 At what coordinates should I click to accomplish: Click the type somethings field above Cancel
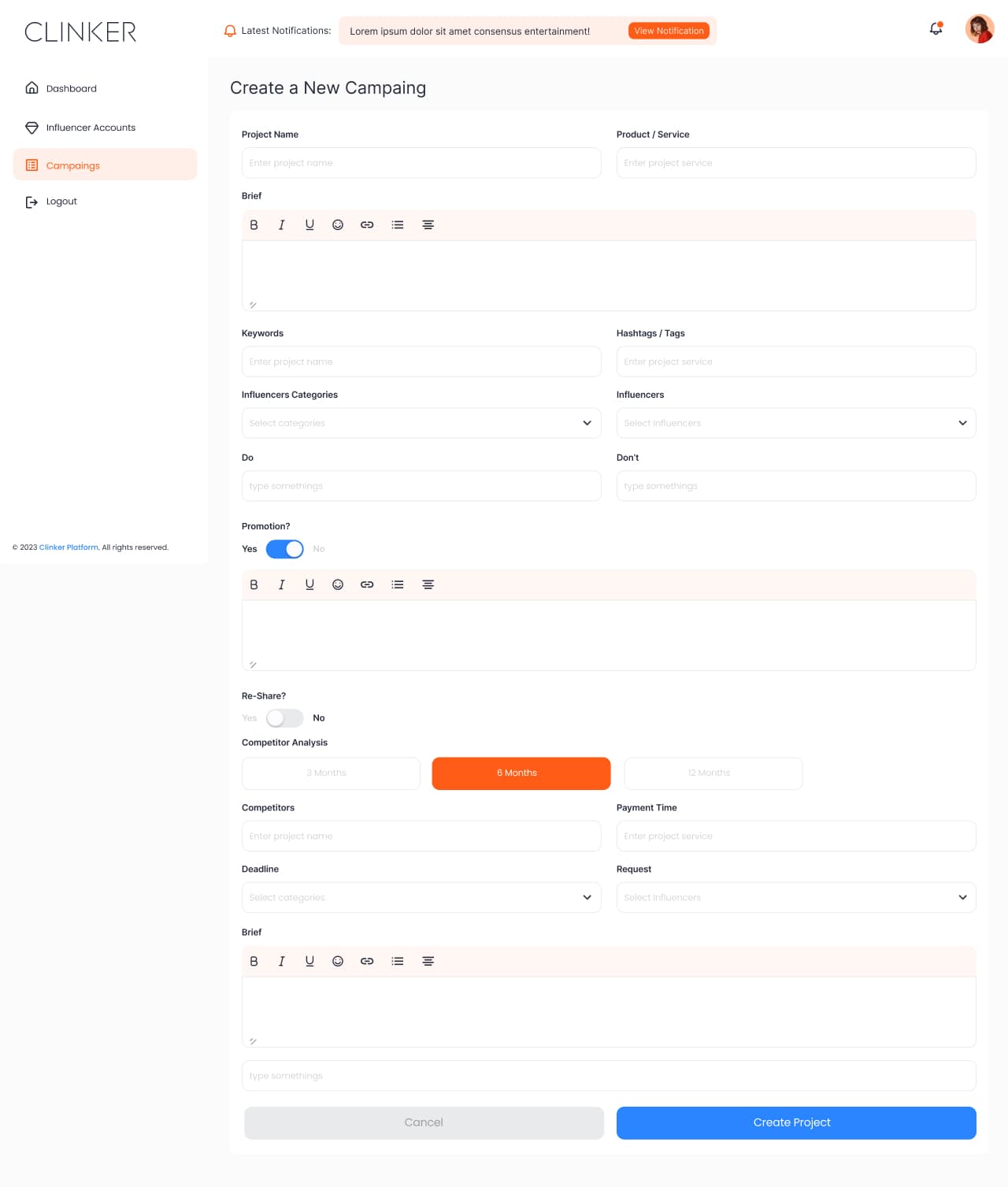(x=609, y=1076)
